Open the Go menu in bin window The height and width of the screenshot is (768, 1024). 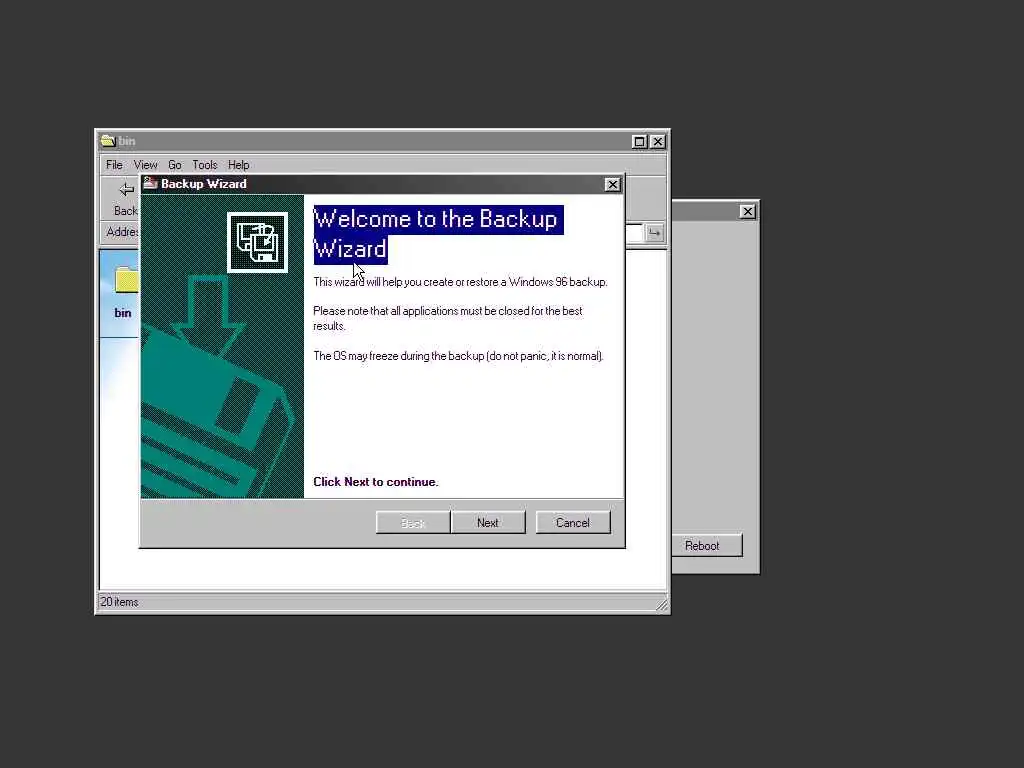point(174,165)
